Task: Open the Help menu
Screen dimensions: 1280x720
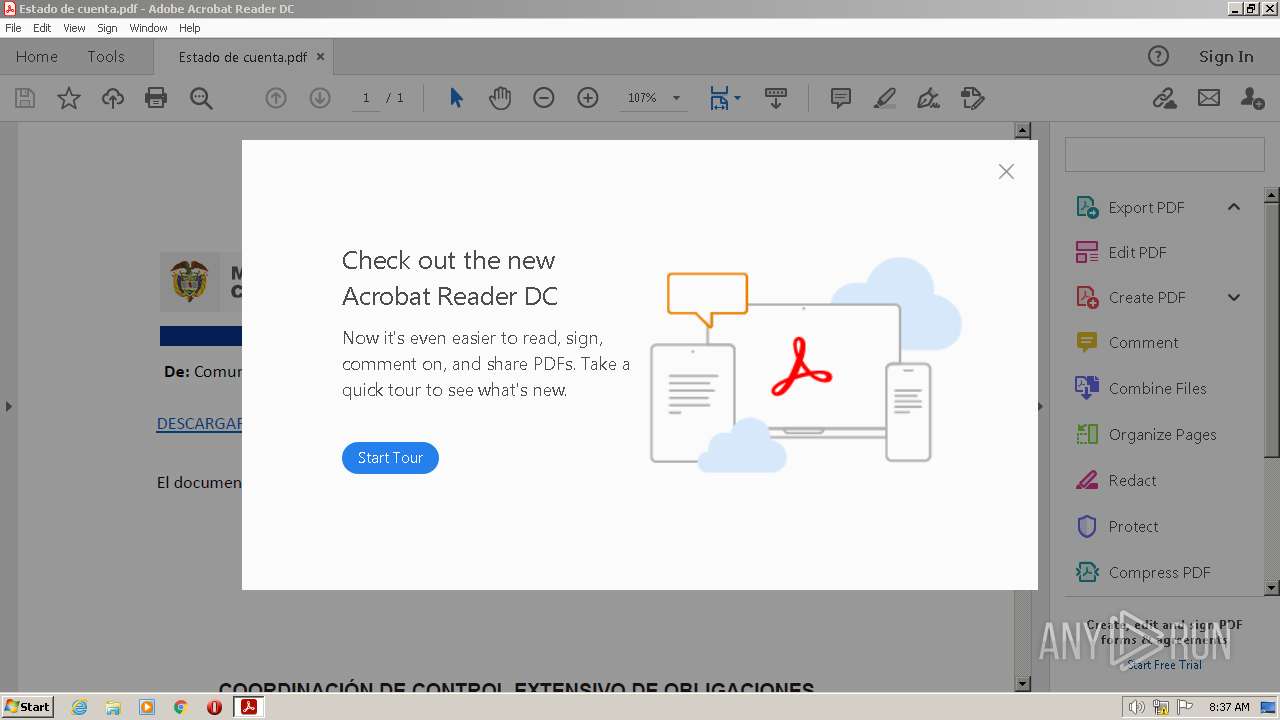Action: point(190,28)
